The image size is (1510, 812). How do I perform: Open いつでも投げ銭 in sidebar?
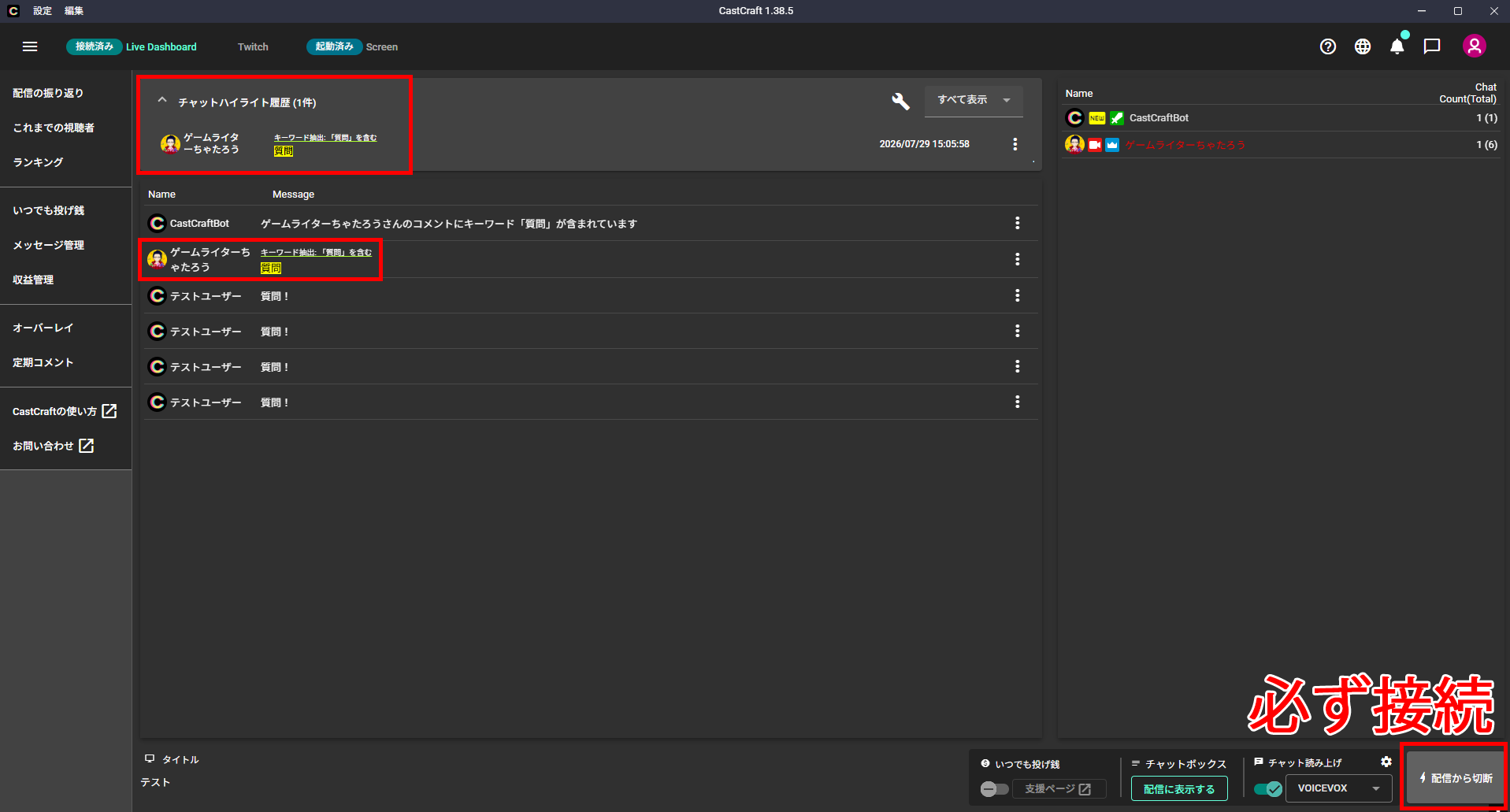tap(48, 210)
